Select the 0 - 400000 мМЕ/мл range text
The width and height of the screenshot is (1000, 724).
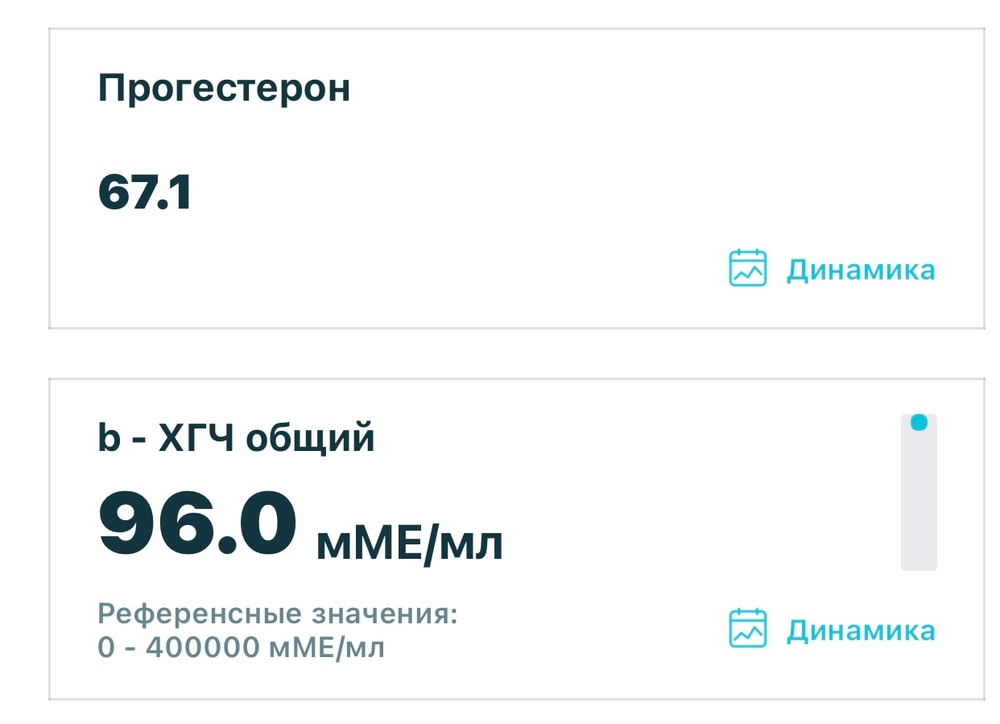point(241,647)
